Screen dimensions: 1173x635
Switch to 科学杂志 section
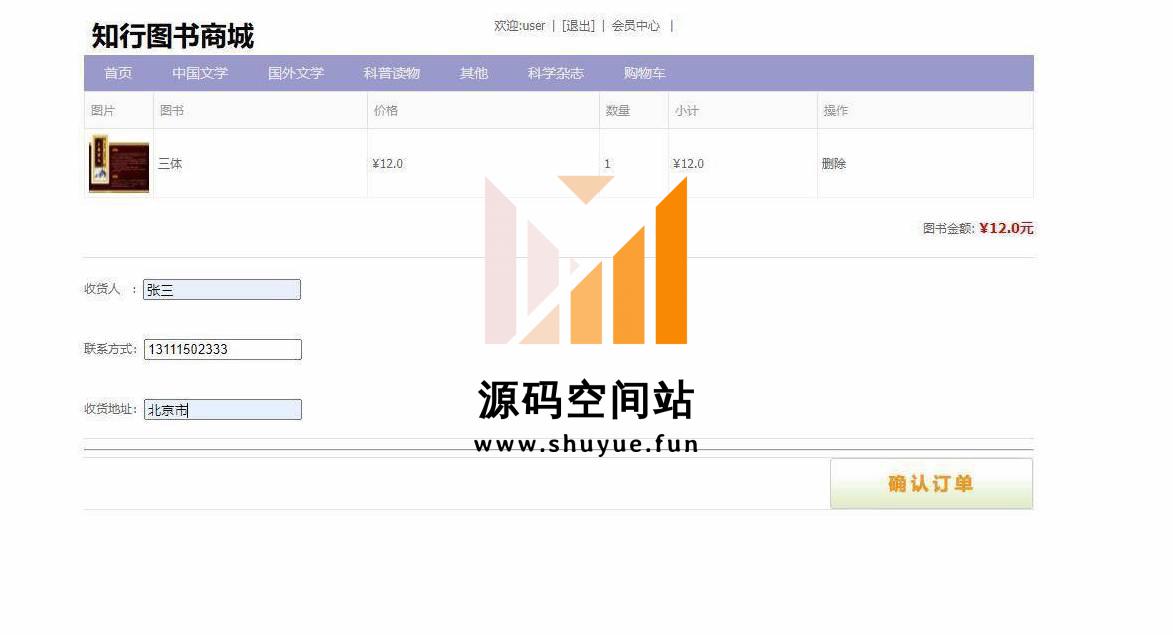[556, 73]
